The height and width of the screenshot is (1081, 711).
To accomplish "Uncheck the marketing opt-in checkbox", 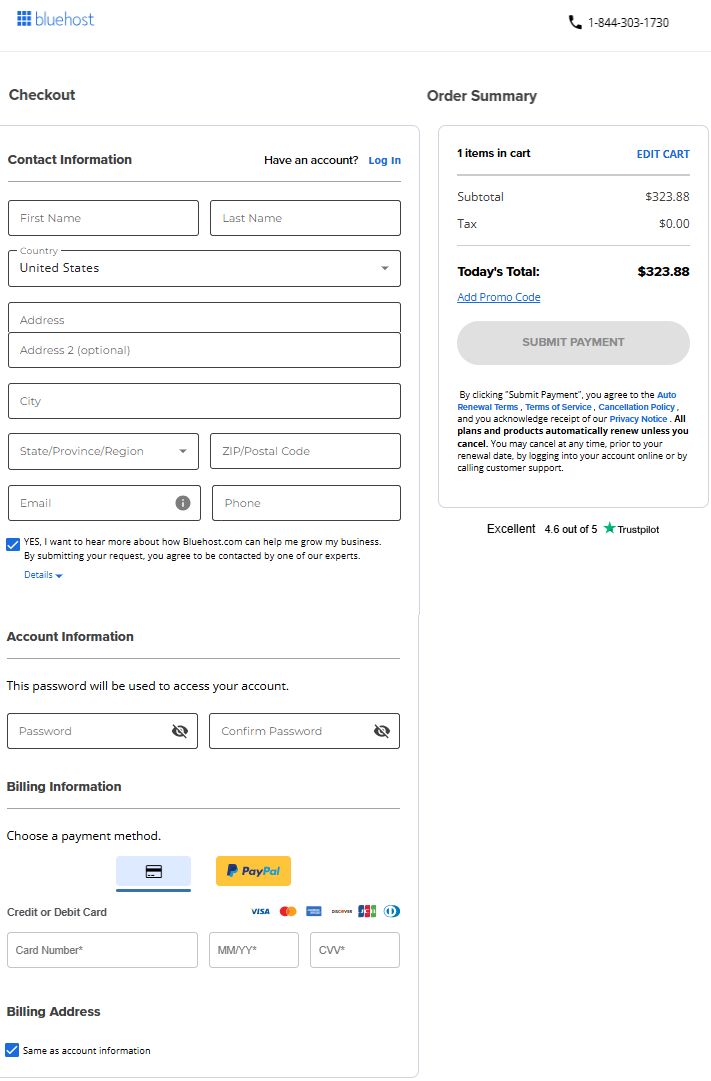I will pos(12,544).
